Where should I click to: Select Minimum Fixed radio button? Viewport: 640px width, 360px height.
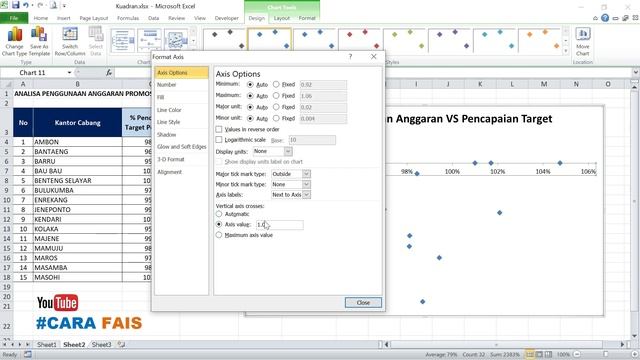276,84
